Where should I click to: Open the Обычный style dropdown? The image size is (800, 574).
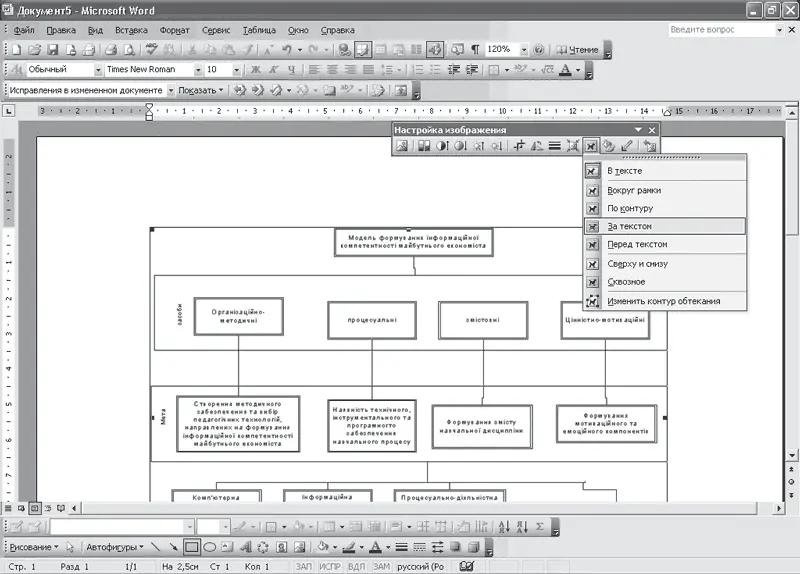point(97,69)
